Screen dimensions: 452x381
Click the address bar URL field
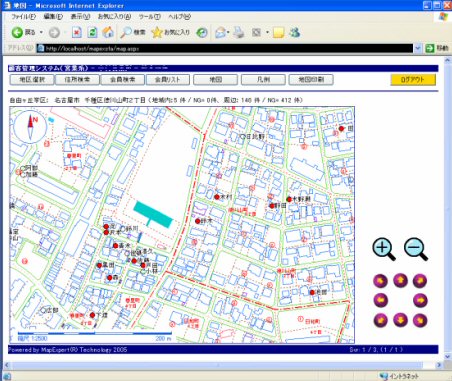[x=225, y=48]
